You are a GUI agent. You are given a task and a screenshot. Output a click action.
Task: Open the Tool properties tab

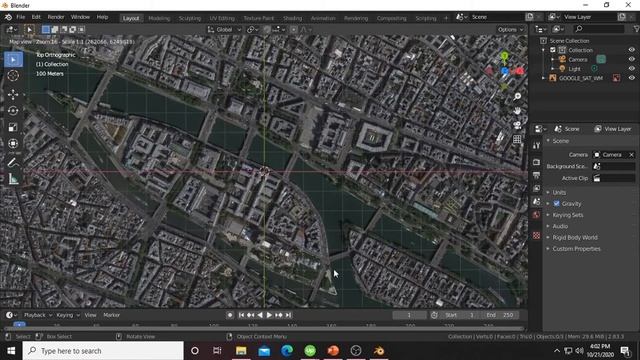click(536, 146)
